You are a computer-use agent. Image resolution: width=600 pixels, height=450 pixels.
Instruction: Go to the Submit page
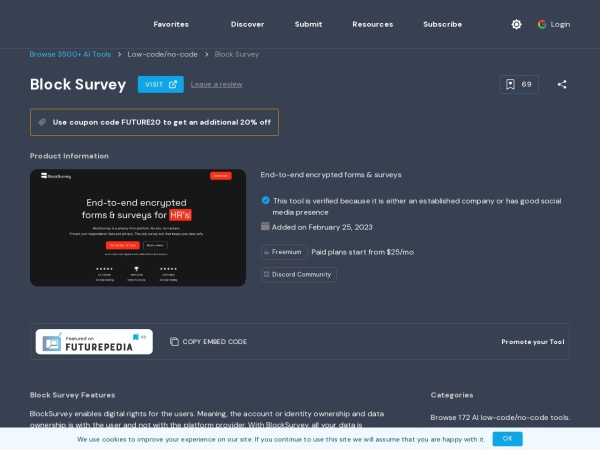pos(308,24)
